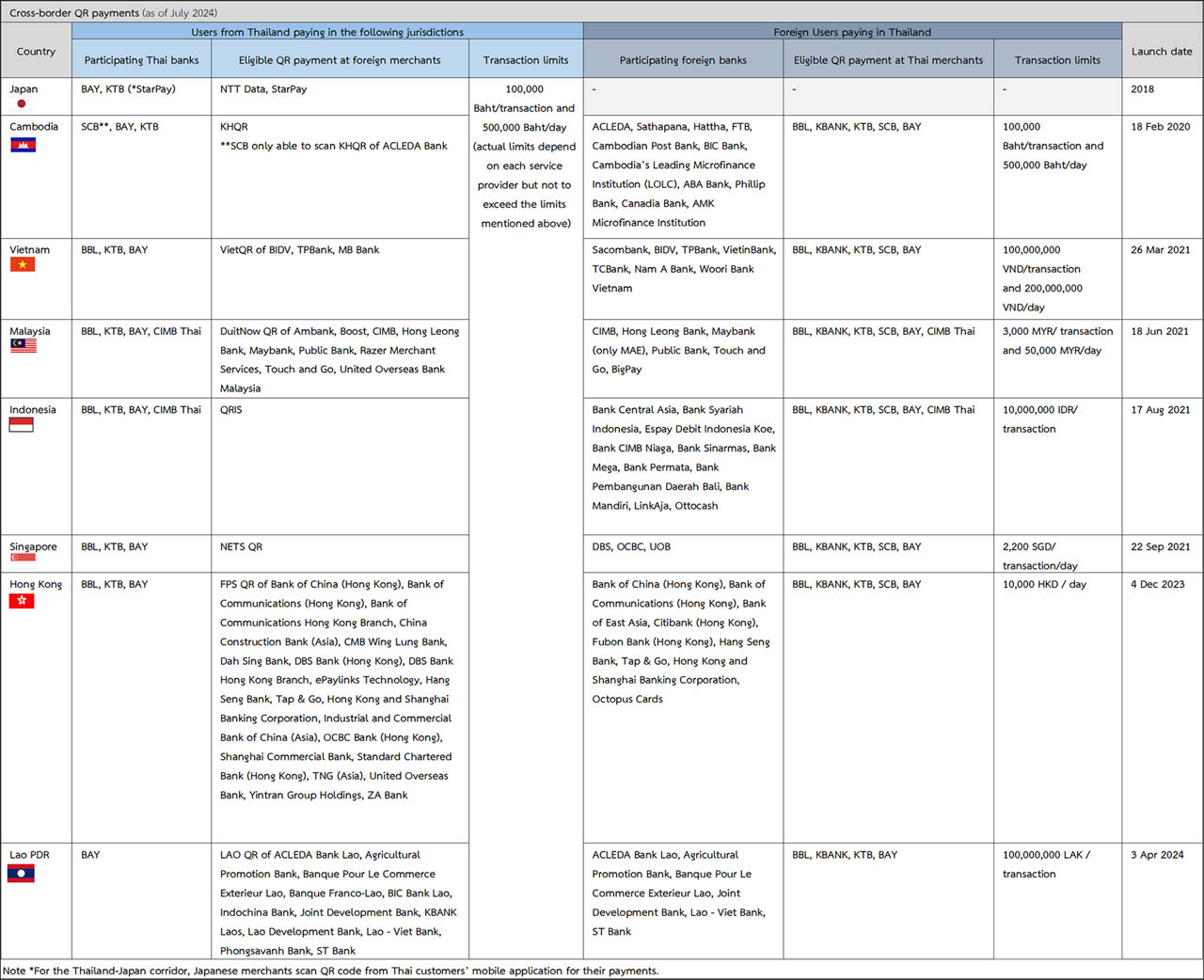Click the 'DBS, OCBC, UOB' cell
1204x980 pixels.
[631, 546]
